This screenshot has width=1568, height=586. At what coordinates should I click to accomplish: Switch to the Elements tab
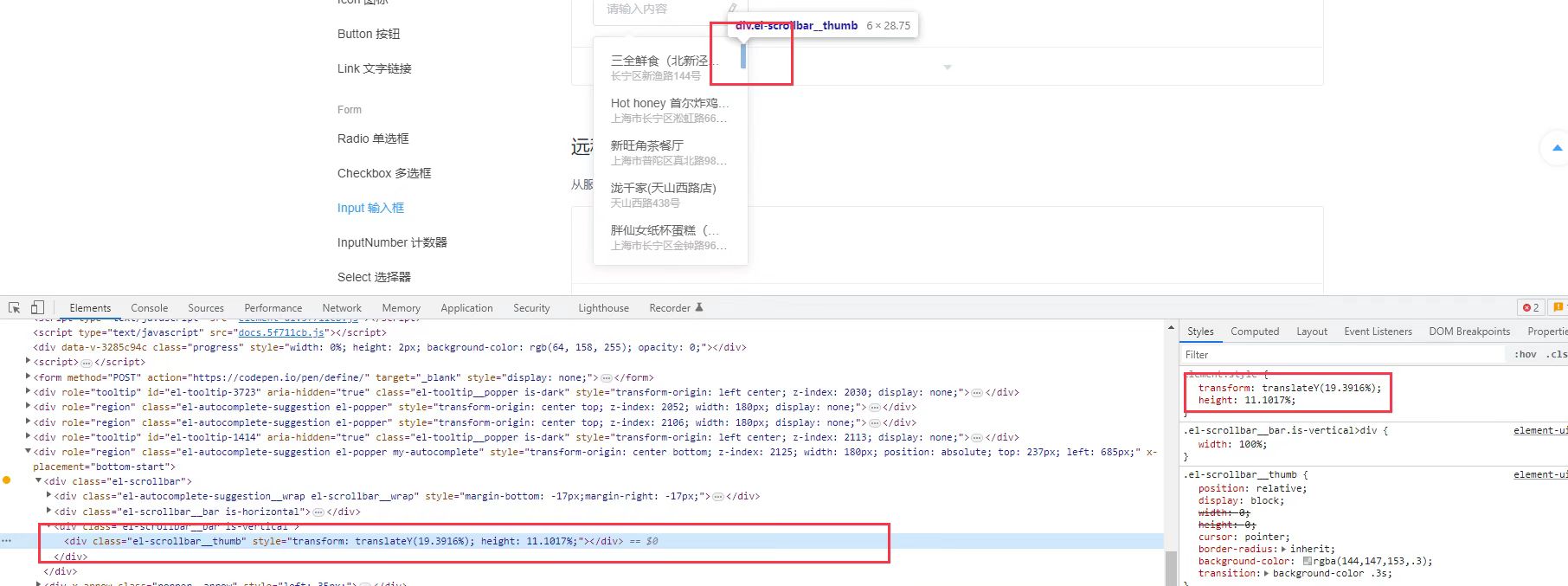pos(90,308)
